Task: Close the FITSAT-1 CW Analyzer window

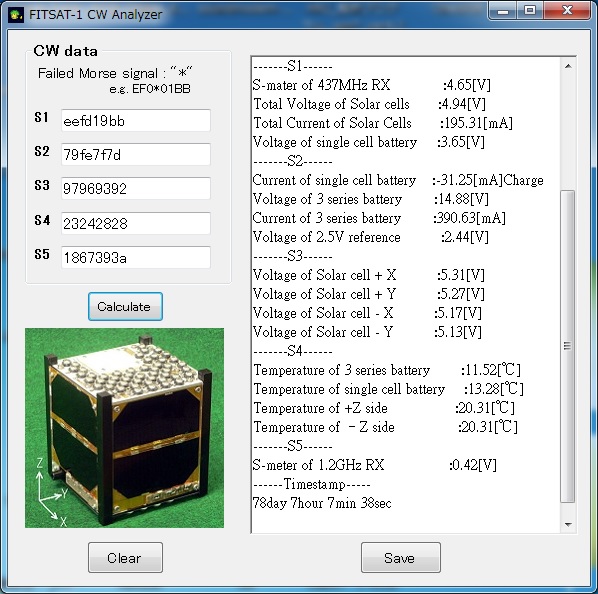Action: coord(567,10)
